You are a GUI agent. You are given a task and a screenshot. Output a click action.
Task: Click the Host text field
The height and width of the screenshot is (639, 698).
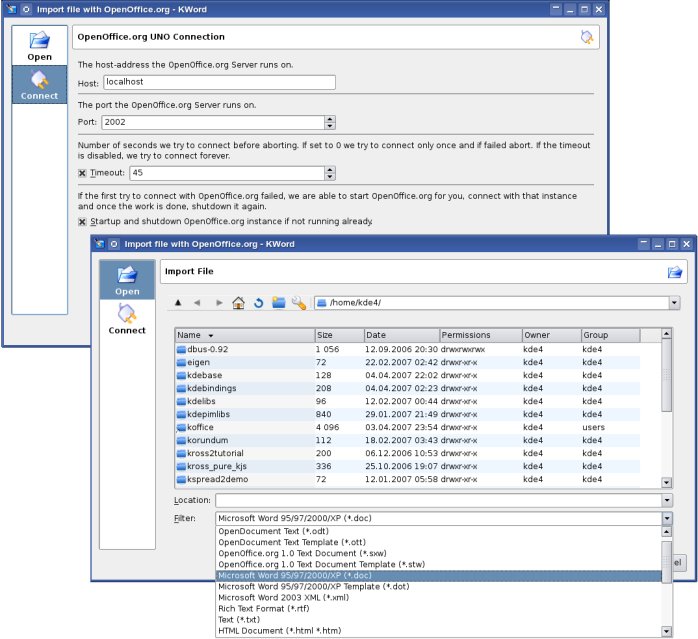click(x=219, y=83)
